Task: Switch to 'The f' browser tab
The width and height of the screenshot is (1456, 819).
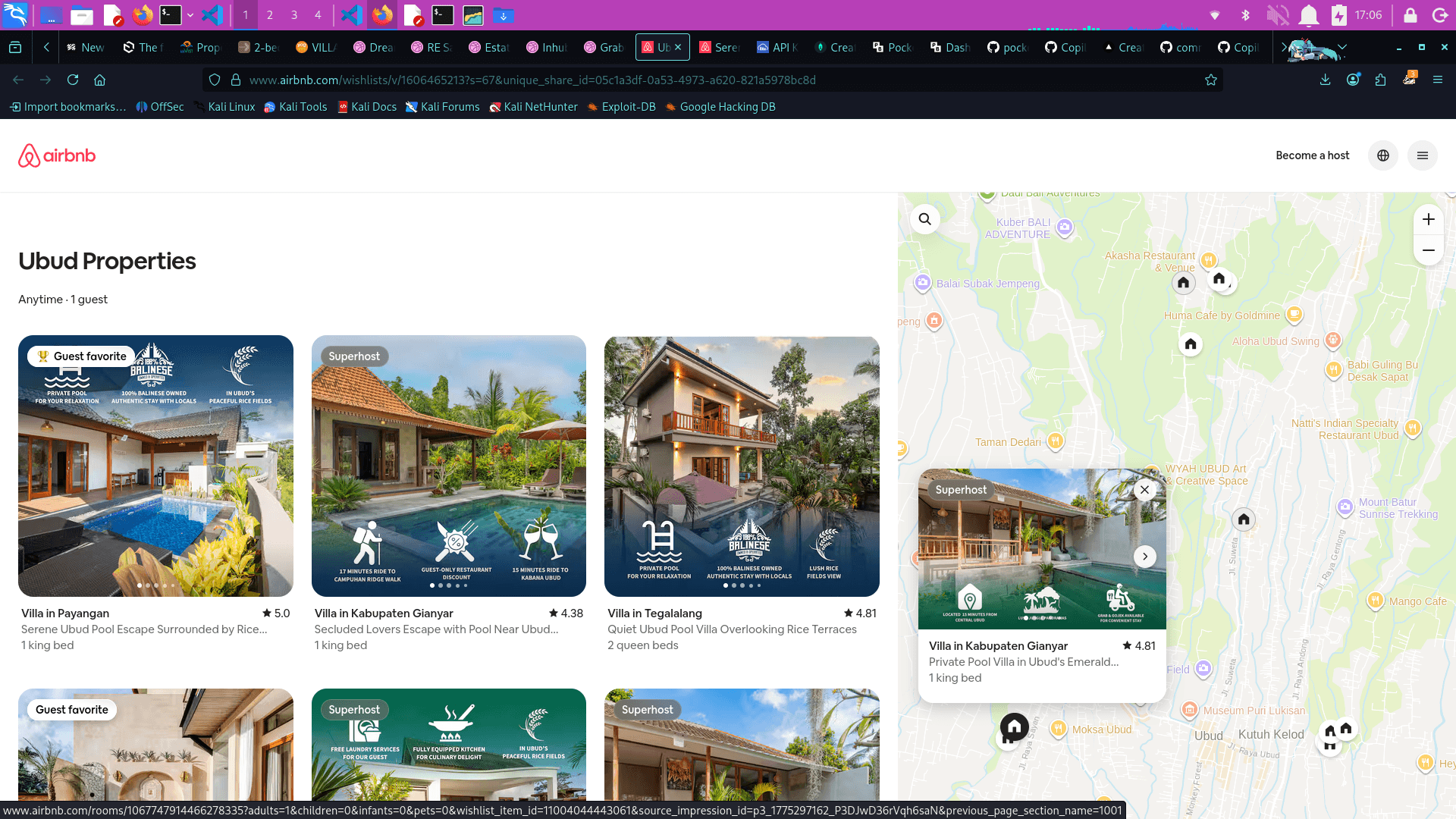Action: [x=144, y=47]
